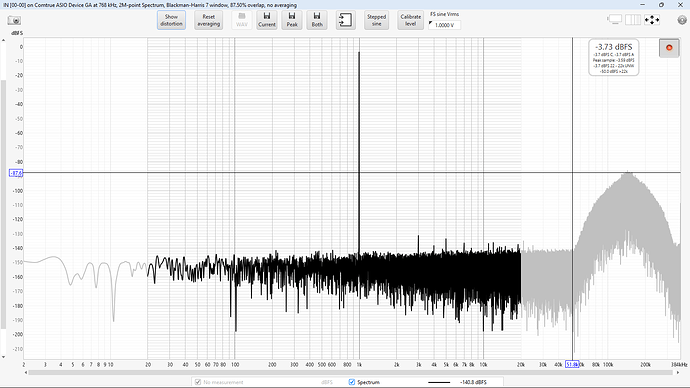
Task: Open the Stepped sine dialog
Action: pyautogui.click(x=376, y=20)
